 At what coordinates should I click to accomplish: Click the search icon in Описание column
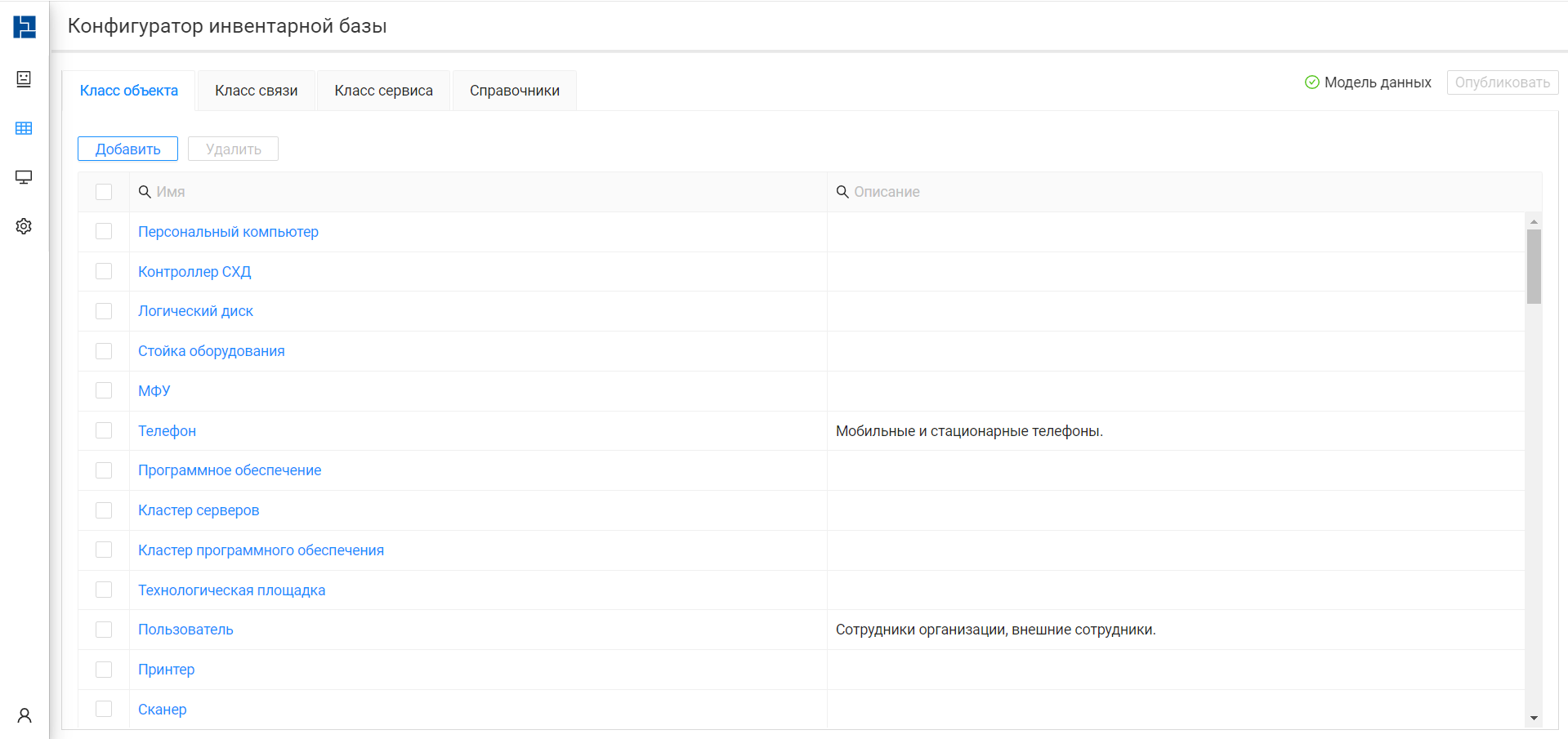[842, 192]
